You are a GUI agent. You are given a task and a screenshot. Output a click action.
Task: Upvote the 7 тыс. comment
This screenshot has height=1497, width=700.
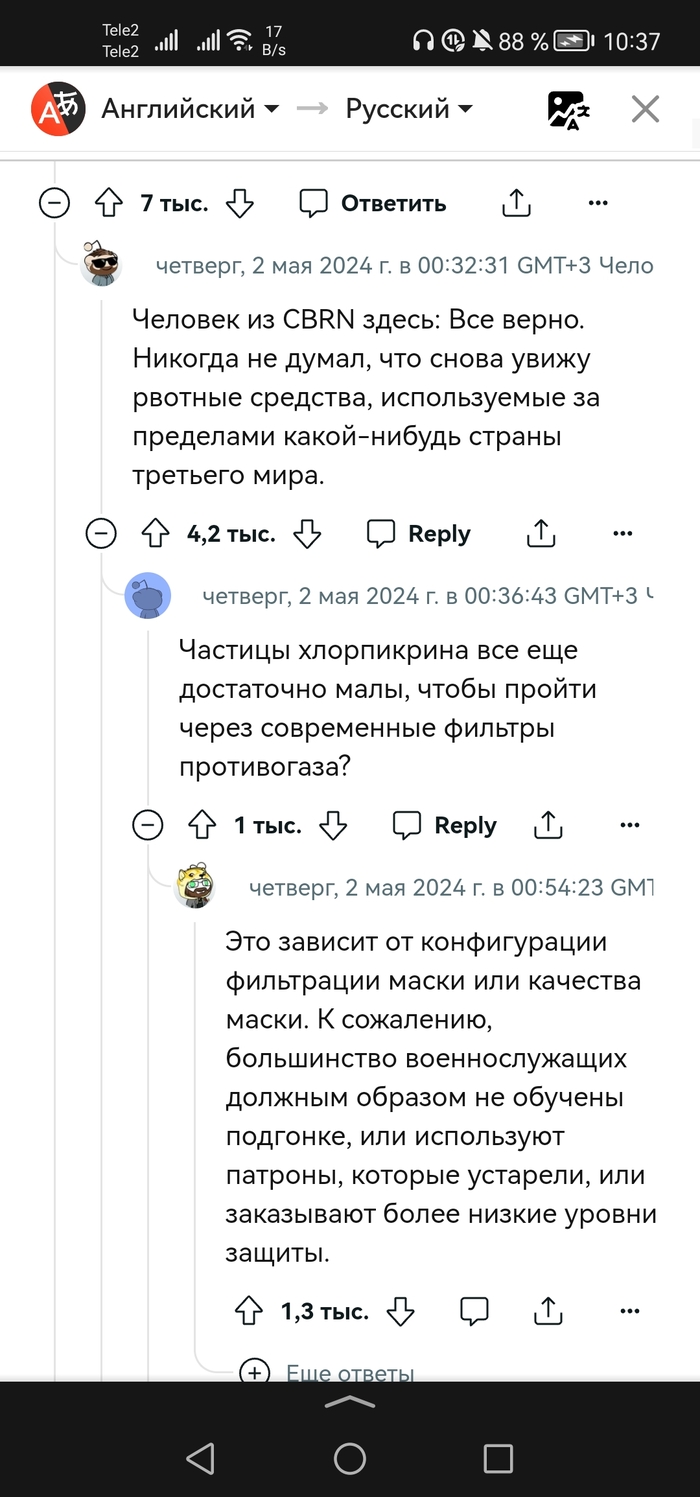coord(107,203)
